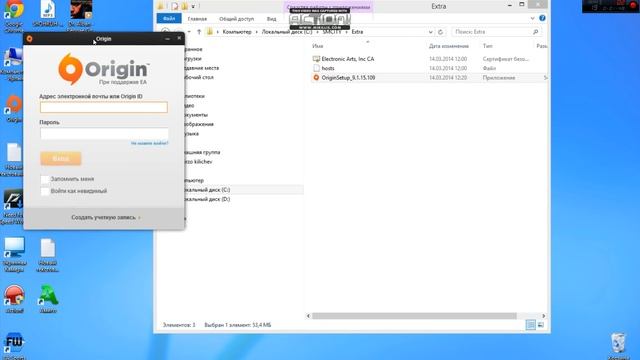Sort files by the Тип column
This screenshot has width=640, height=360.
coord(487,46)
